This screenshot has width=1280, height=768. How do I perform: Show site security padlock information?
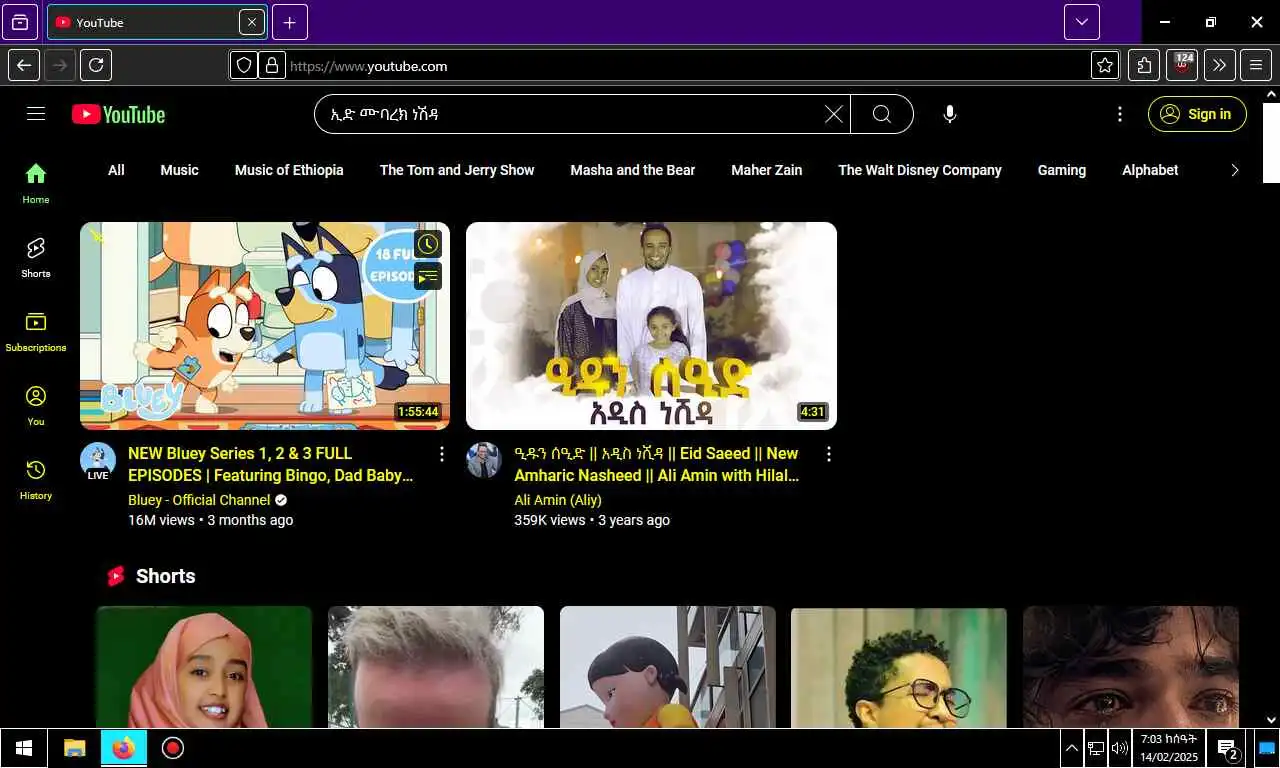tap(272, 65)
